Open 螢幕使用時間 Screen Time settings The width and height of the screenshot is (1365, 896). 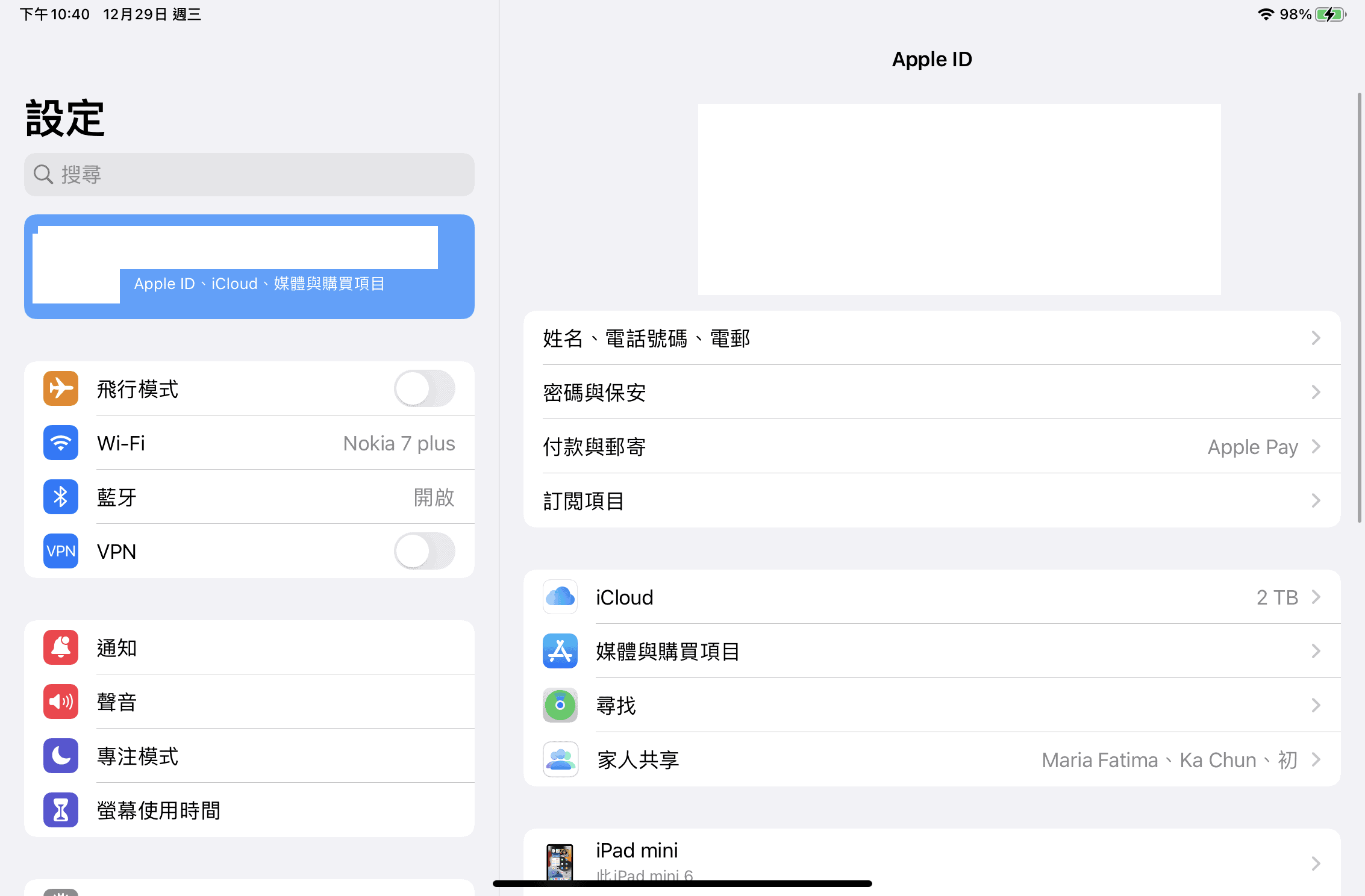click(x=249, y=810)
